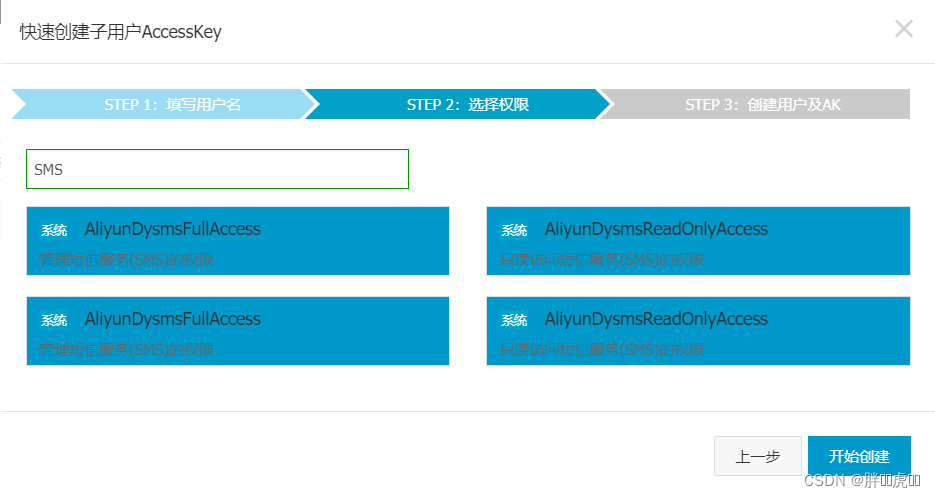Choose the AliyunDysmsFullAccess card in the top row
Screen dimensions: 935x498
click(x=238, y=241)
